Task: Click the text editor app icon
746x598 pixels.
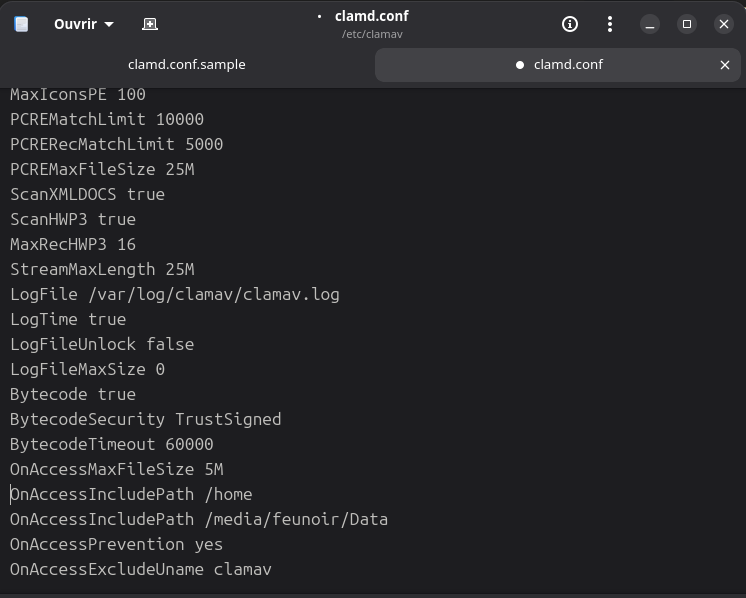Action: point(21,24)
